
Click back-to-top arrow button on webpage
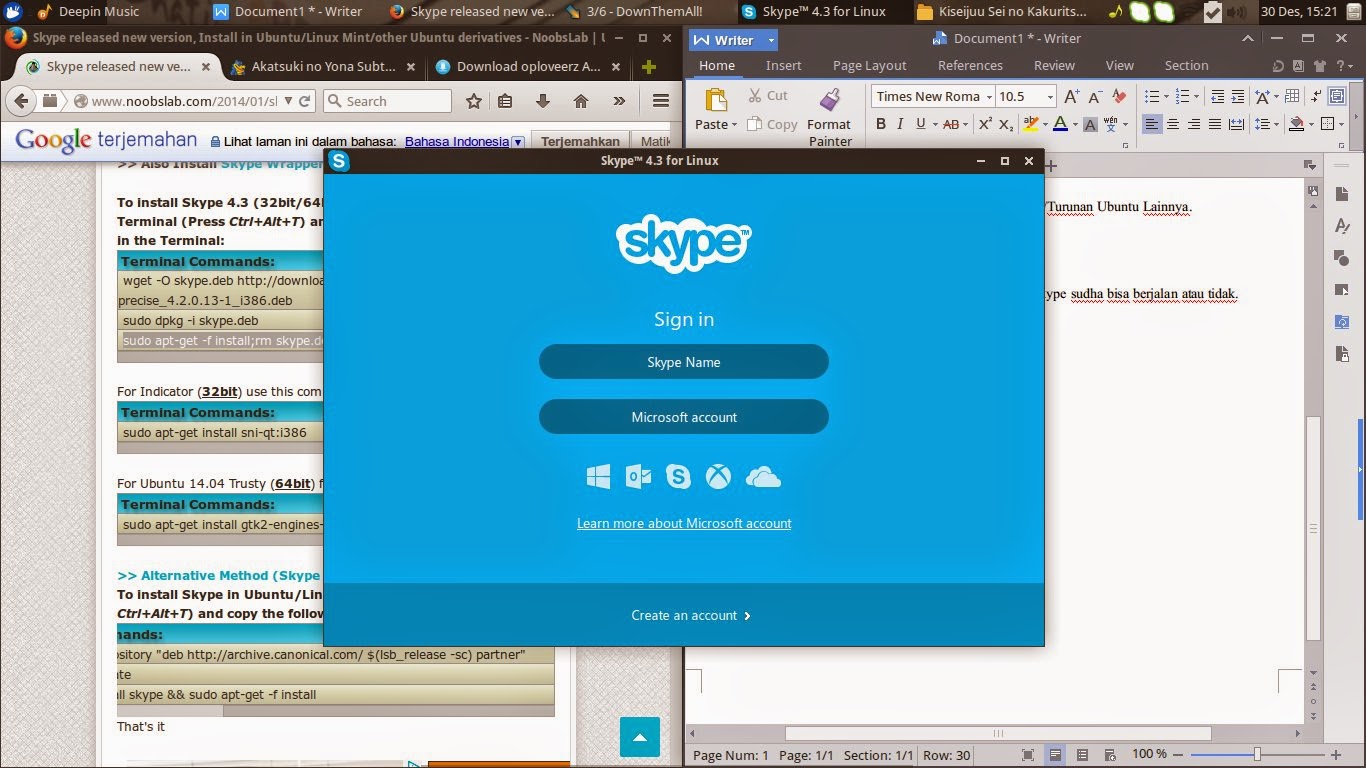[640, 737]
